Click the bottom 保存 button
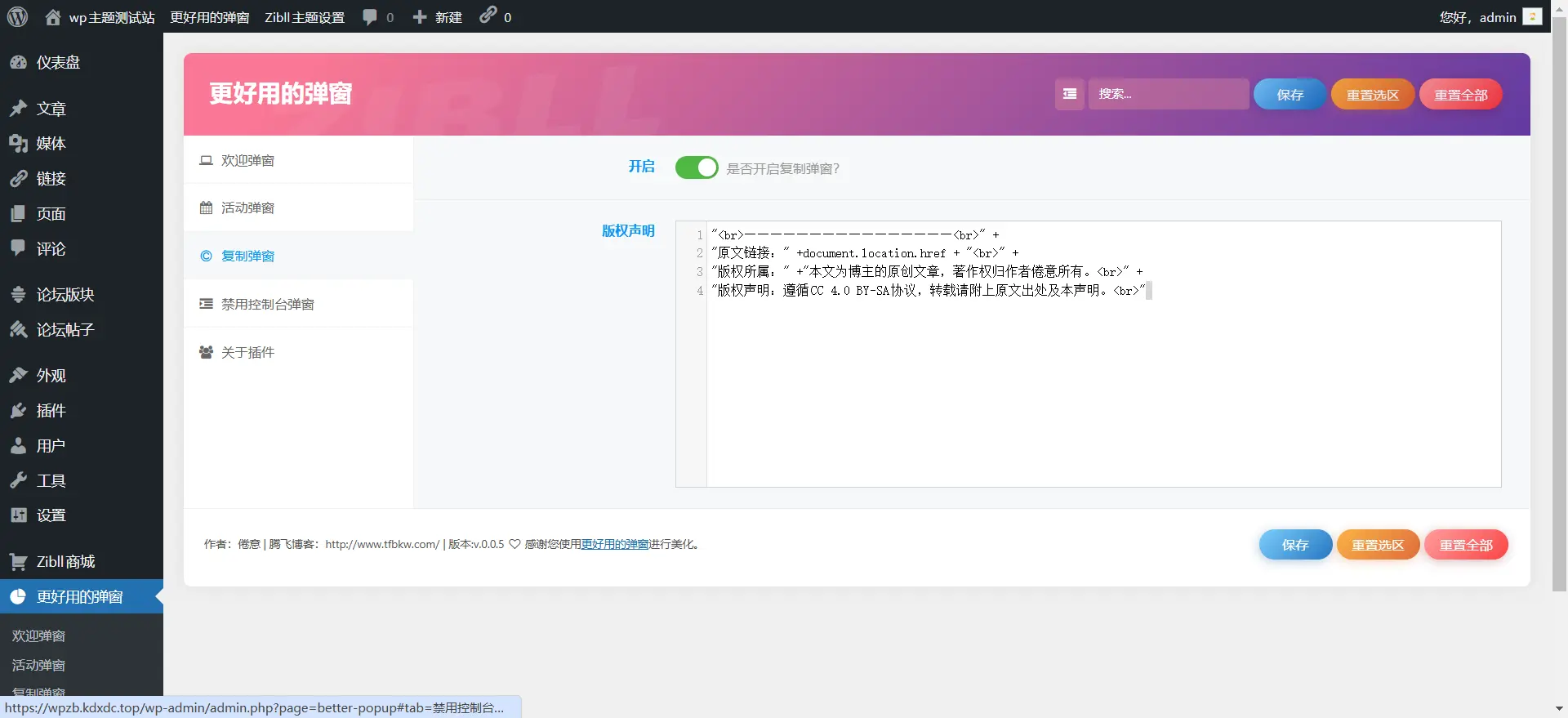Image resolution: width=1568 pixels, height=718 pixels. 1295,545
